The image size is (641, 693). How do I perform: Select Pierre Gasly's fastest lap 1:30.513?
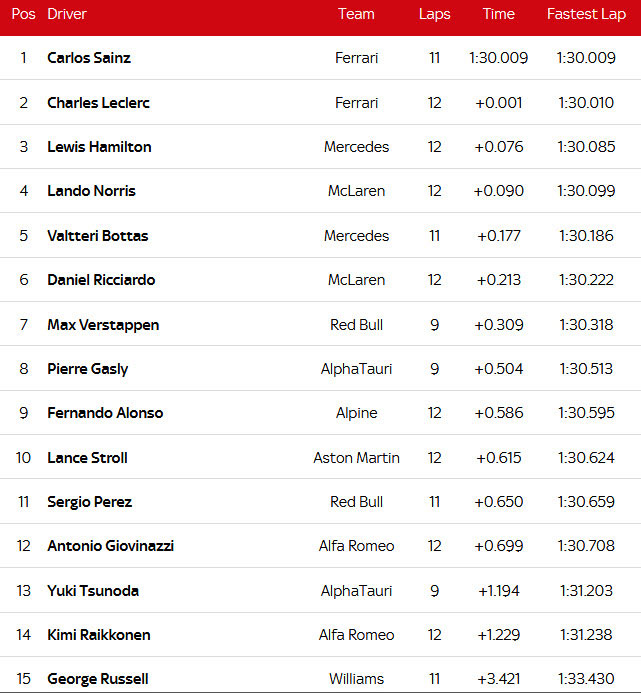click(x=586, y=369)
